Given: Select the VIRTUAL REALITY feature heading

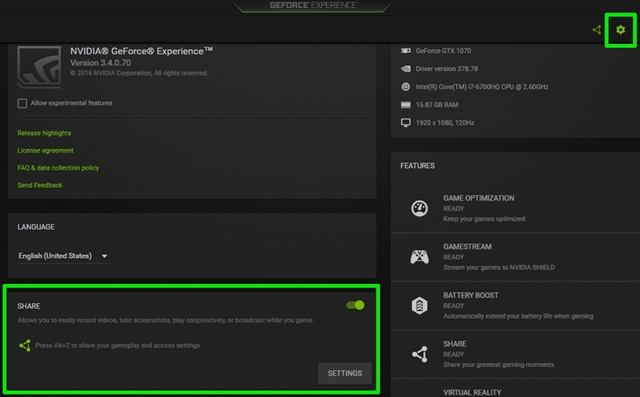Looking at the screenshot, I should coord(472,393).
